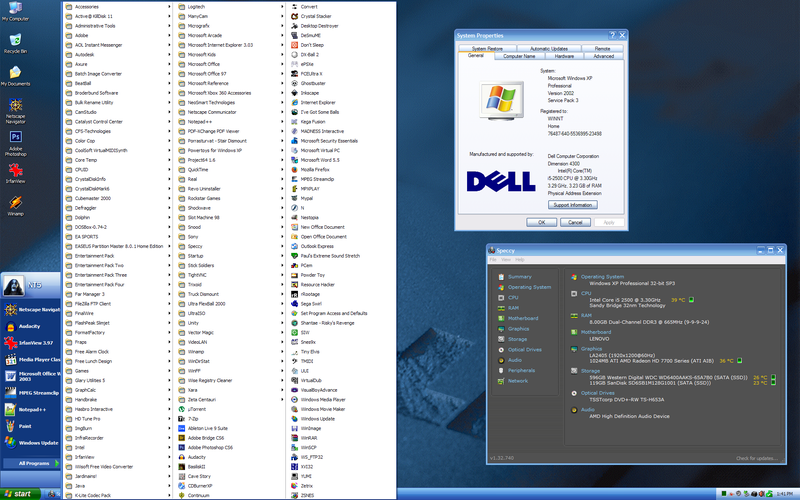800x500 pixels.
Task: Select Optical Drives in Speccy sidebar
Action: pos(524,350)
